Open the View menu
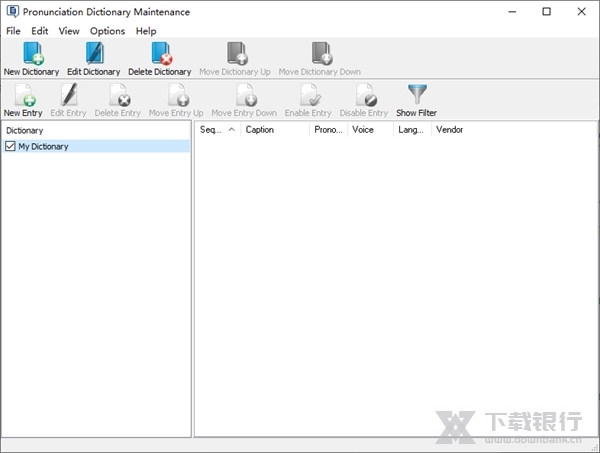This screenshot has width=600, height=453. click(69, 31)
